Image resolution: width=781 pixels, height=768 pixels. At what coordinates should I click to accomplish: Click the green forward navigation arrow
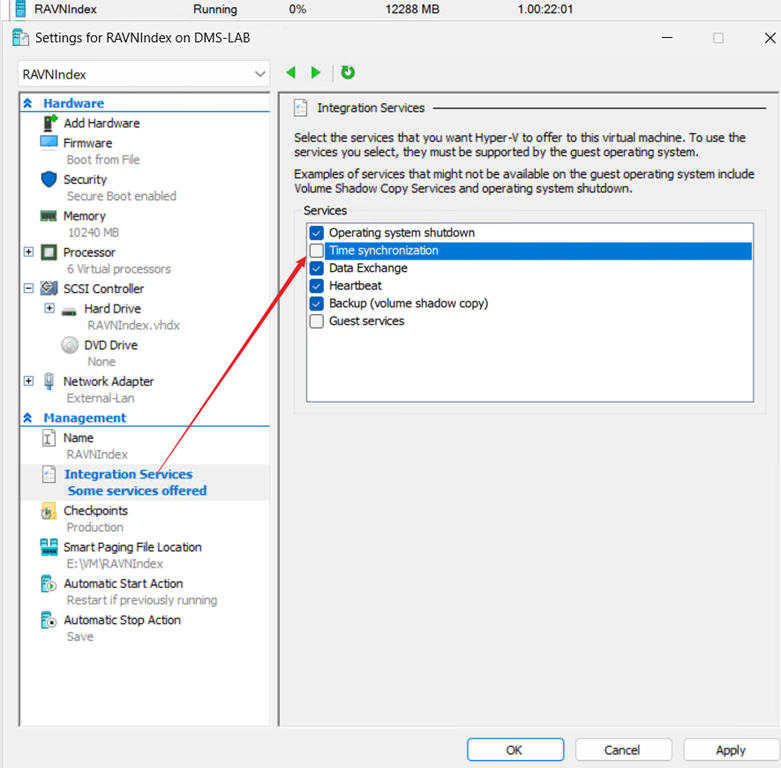click(x=315, y=73)
